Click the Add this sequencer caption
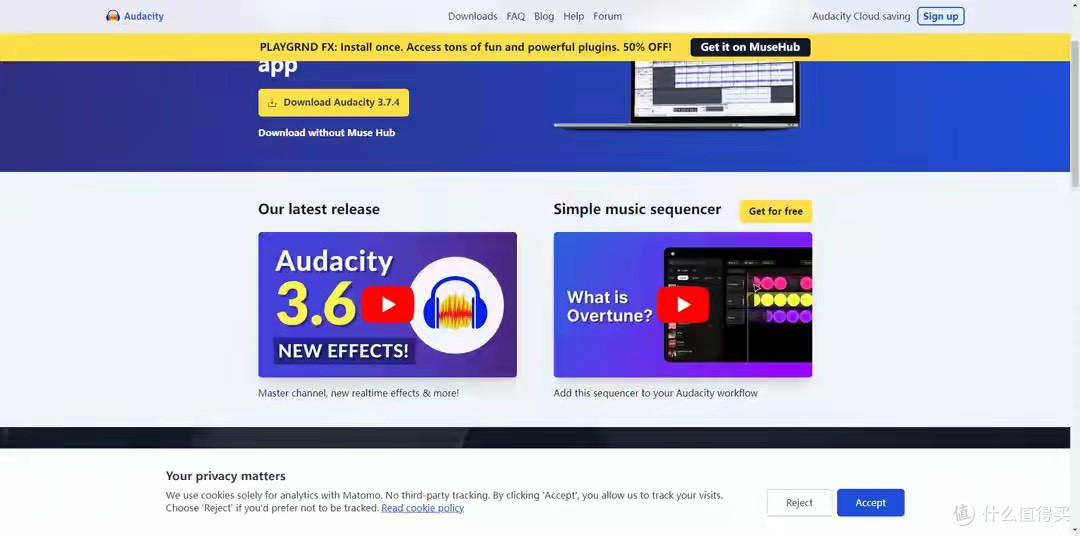The image size is (1080, 536). pos(656,393)
